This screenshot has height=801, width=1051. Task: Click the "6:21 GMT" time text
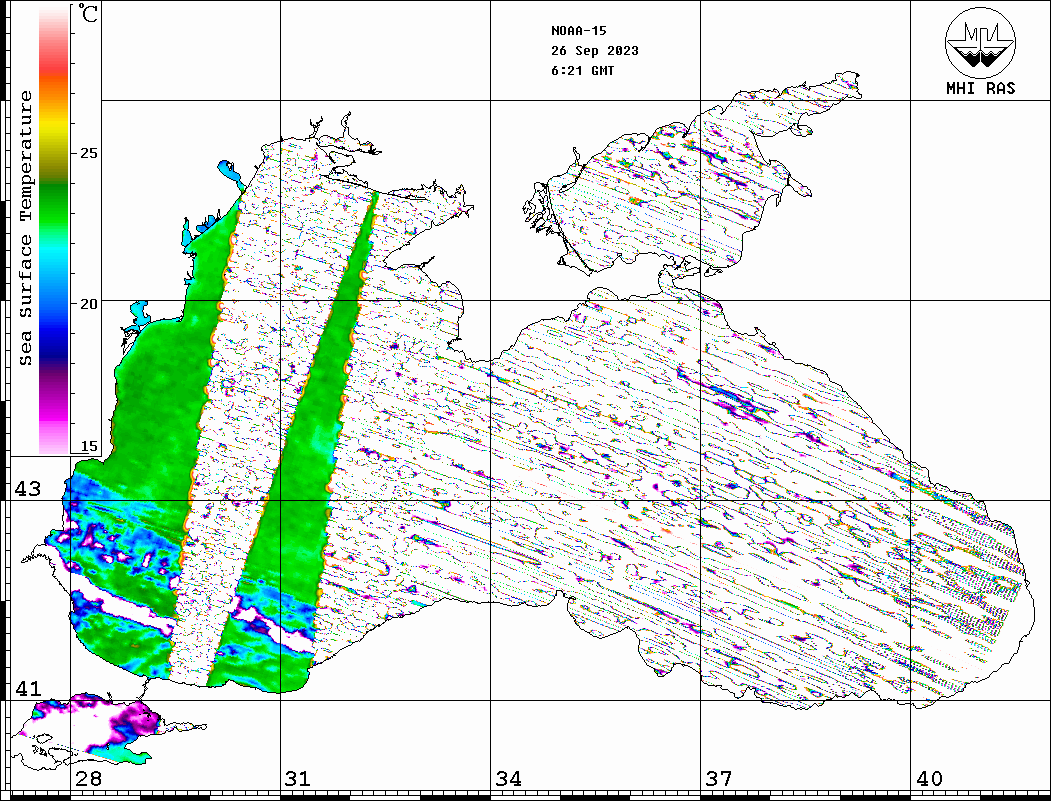582,71
